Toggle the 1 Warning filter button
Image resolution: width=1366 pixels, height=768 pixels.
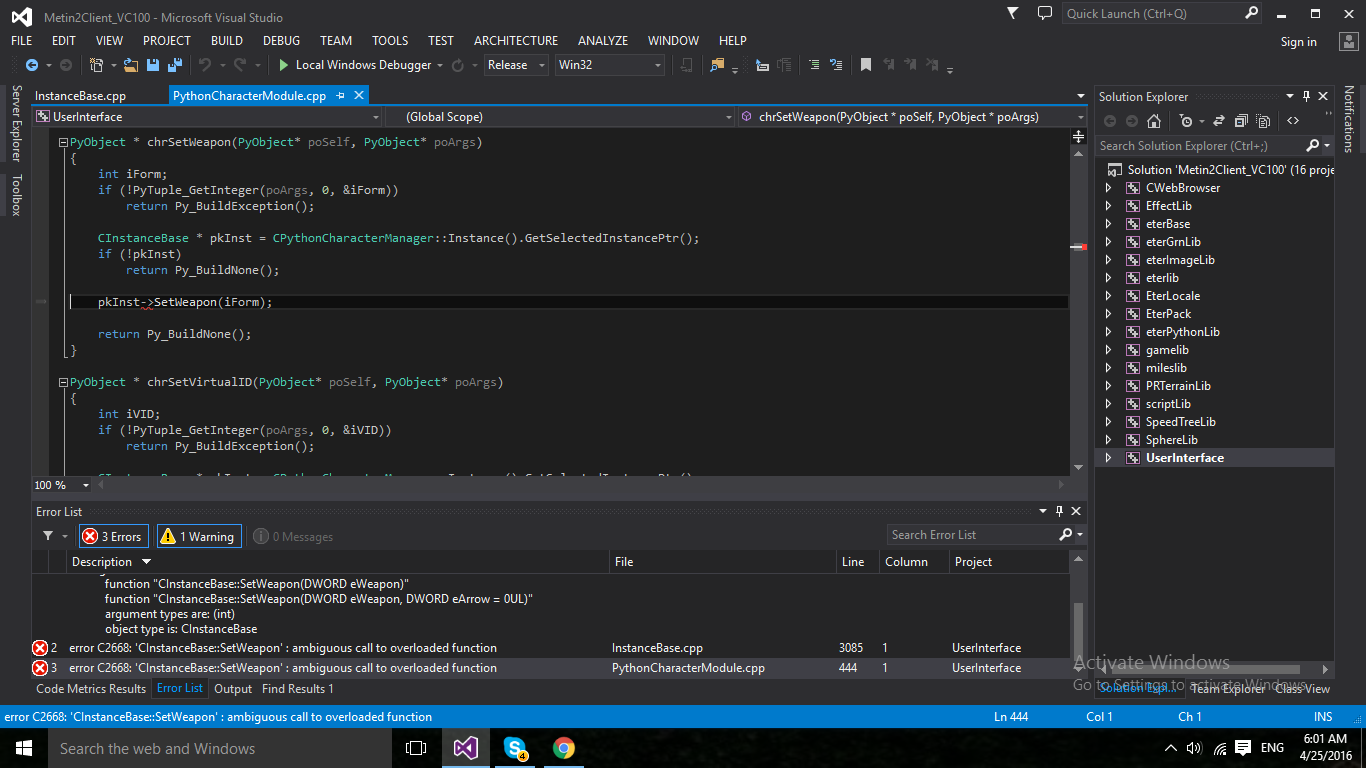pos(197,537)
